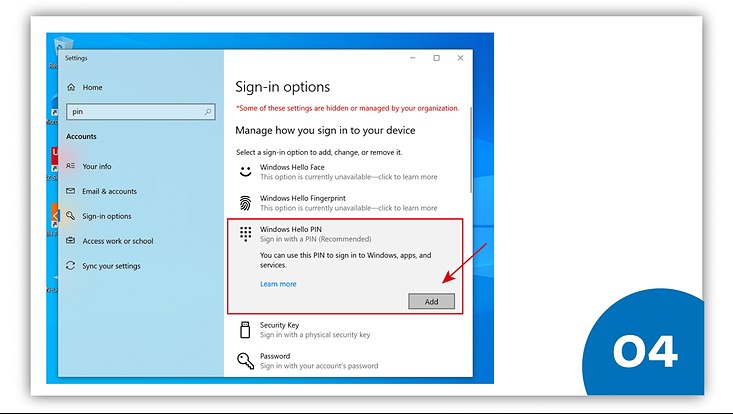Click the Windows Hello PIN keypad icon
The width and height of the screenshot is (733, 414).
pos(245,234)
